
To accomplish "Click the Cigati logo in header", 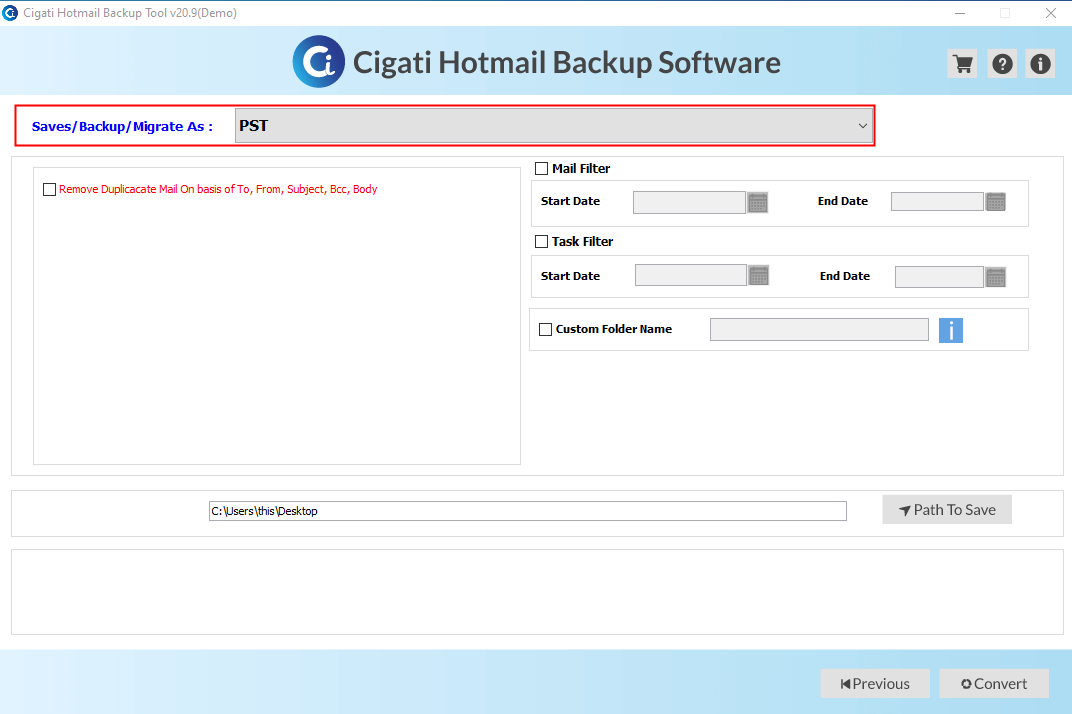I will [x=319, y=62].
